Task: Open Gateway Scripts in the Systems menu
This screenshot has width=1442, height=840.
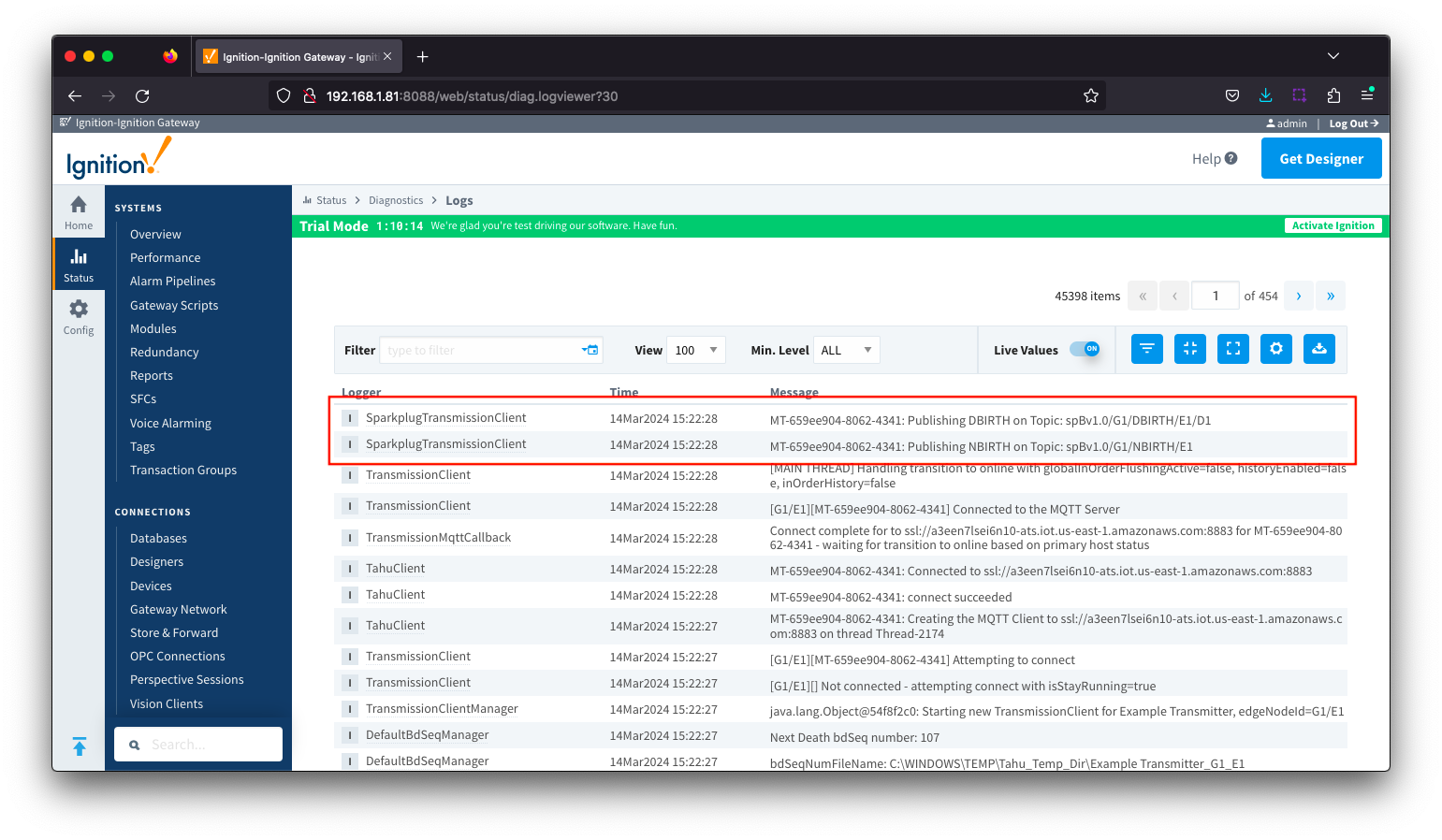Action: pos(174,305)
